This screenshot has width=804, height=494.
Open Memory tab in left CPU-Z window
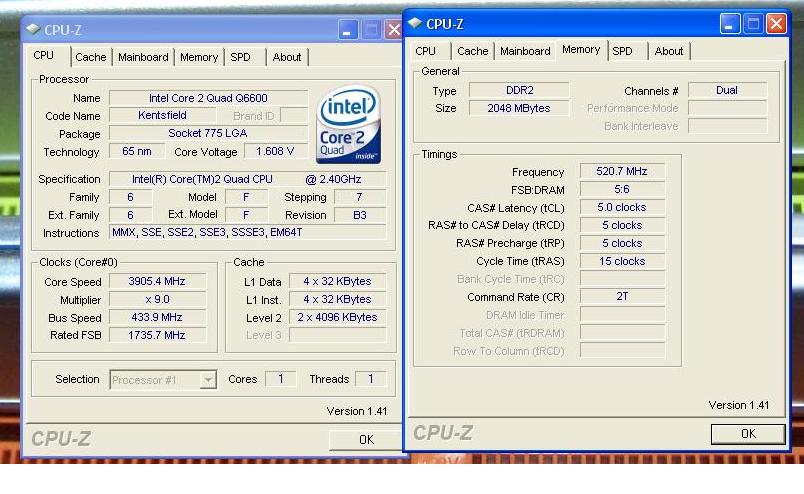point(199,57)
